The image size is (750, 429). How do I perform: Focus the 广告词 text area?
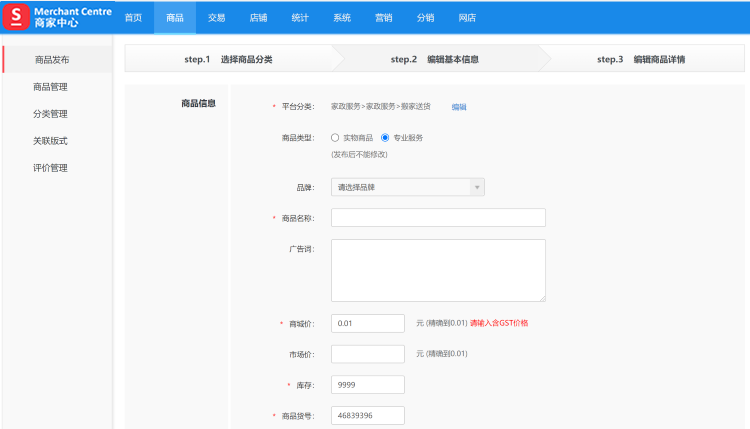pos(438,270)
